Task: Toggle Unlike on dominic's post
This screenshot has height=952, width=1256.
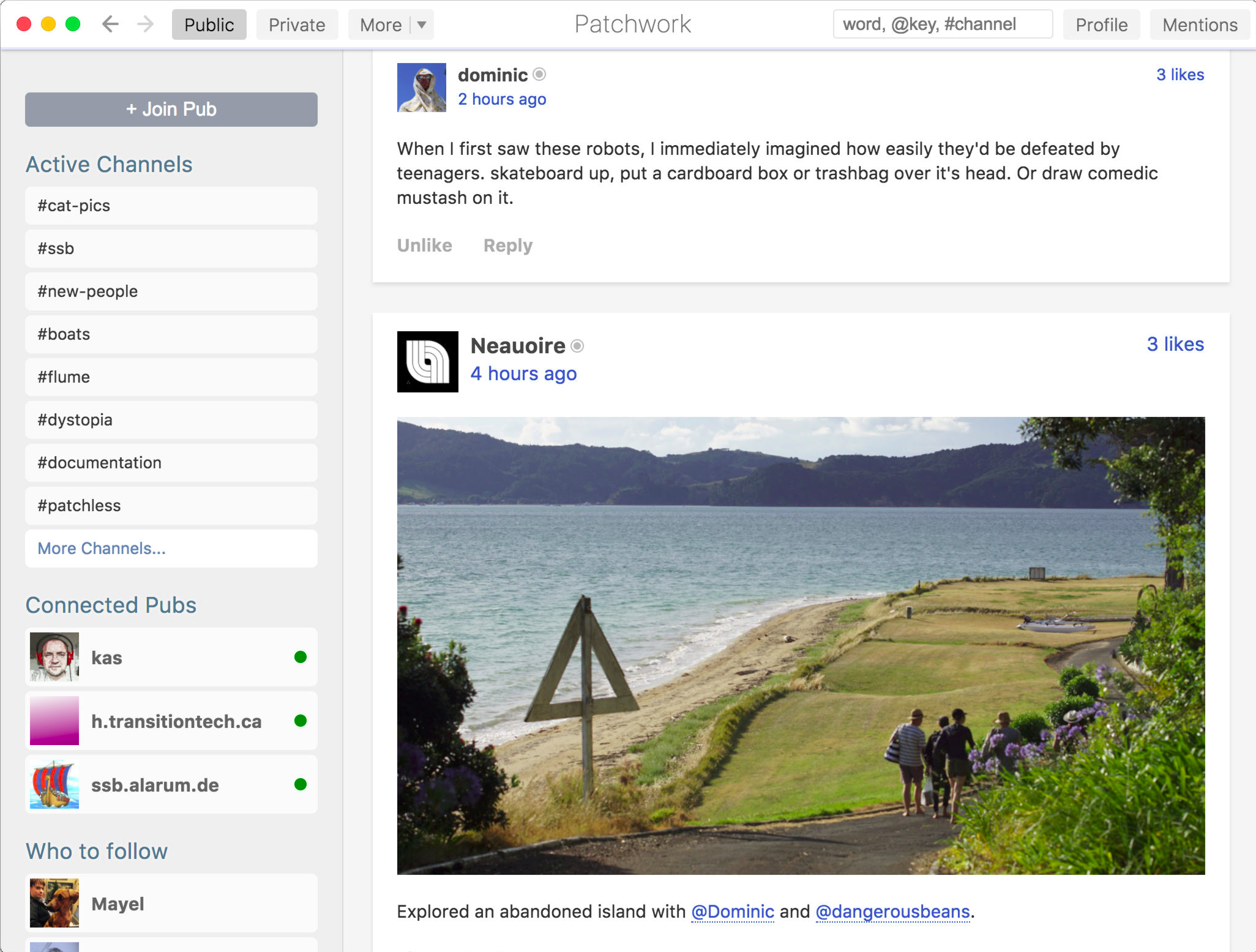Action: 424,245
